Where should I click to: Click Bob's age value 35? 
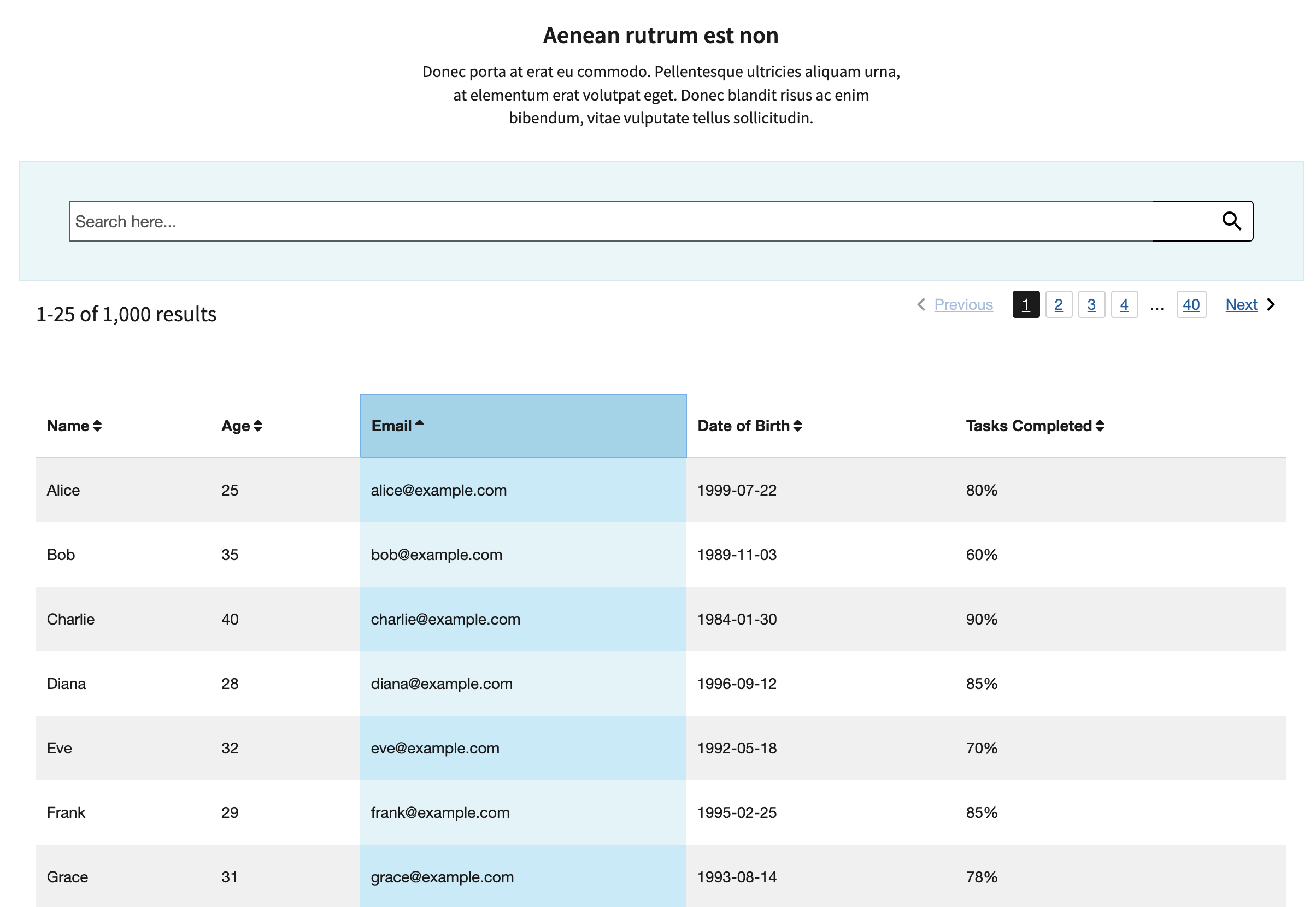[x=230, y=555]
